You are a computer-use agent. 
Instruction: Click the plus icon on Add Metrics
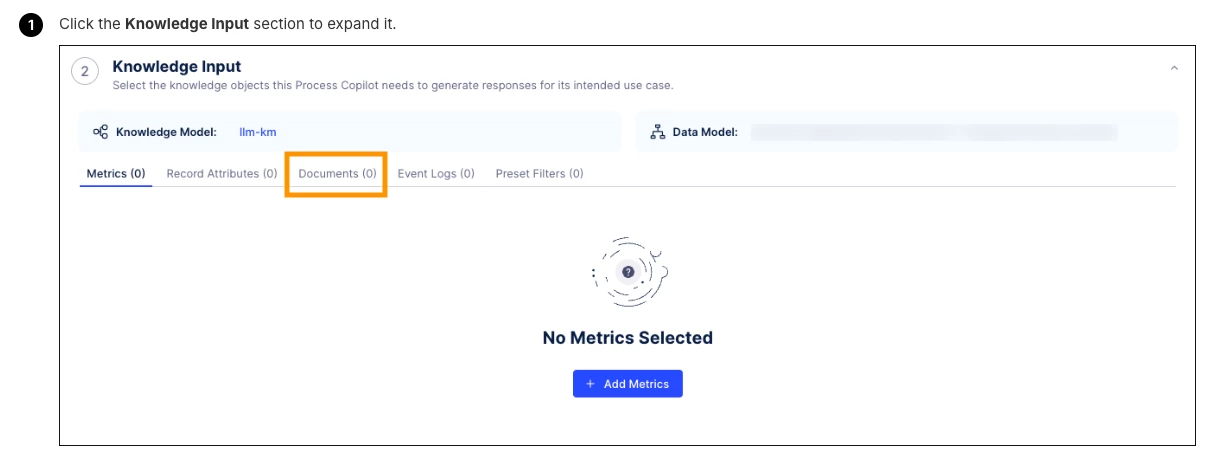[x=590, y=384]
